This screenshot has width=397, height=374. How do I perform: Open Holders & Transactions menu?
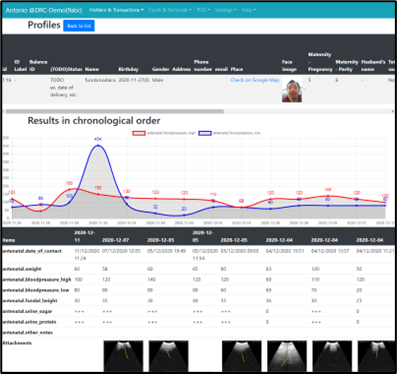116,10
